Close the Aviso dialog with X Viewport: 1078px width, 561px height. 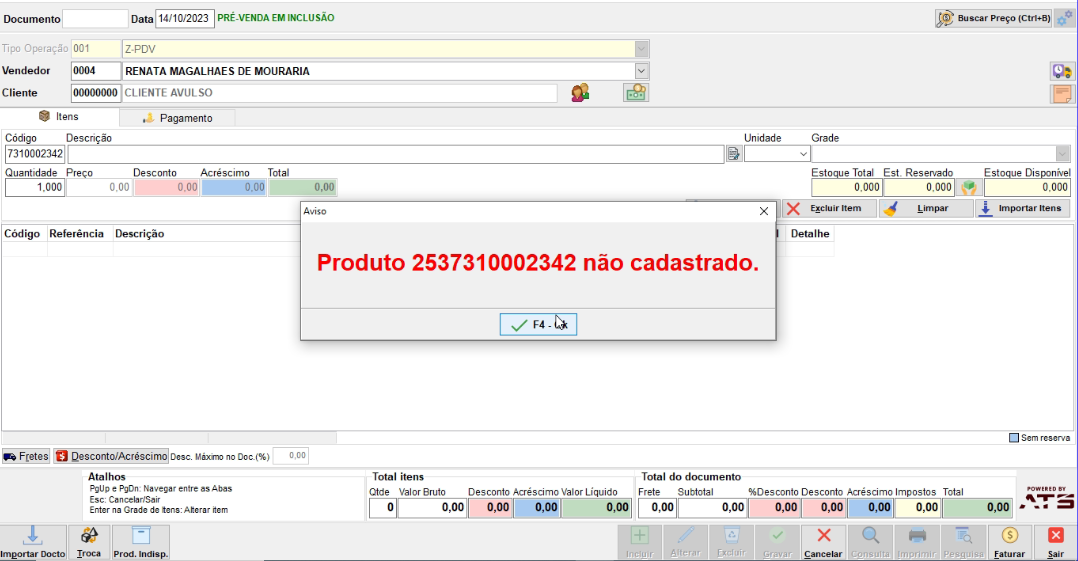click(764, 211)
